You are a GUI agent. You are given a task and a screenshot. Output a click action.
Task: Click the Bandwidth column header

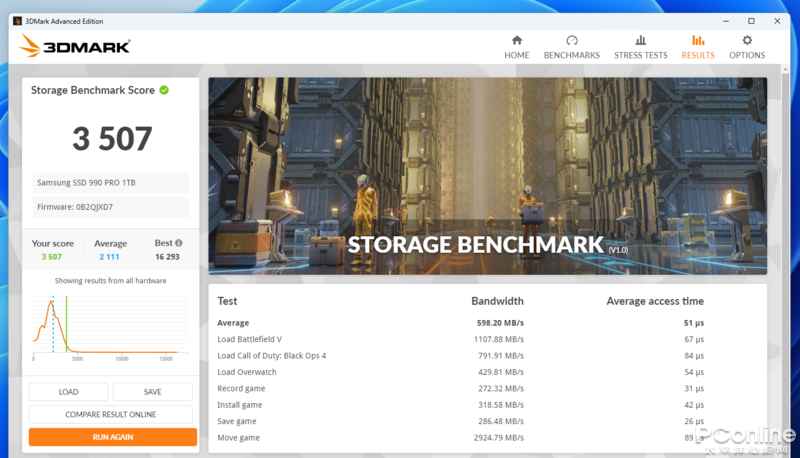pyautogui.click(x=497, y=301)
